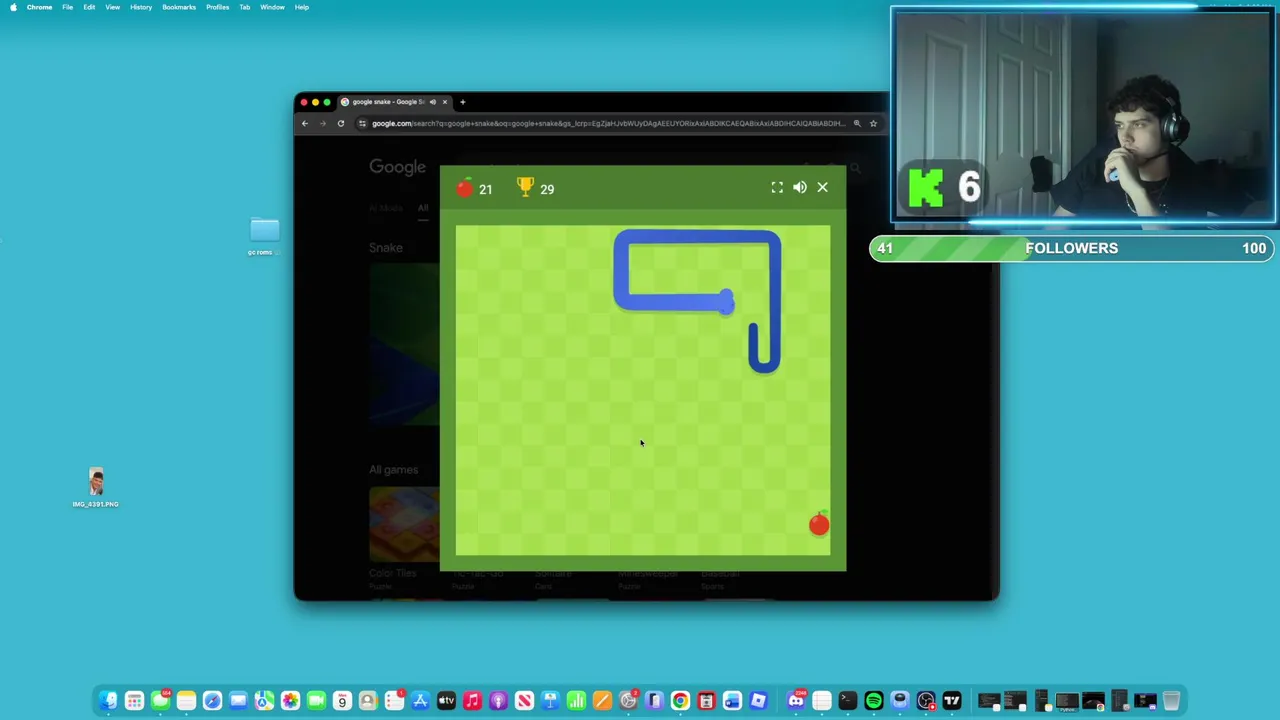Click the apple score counter showing 21

click(x=474, y=188)
